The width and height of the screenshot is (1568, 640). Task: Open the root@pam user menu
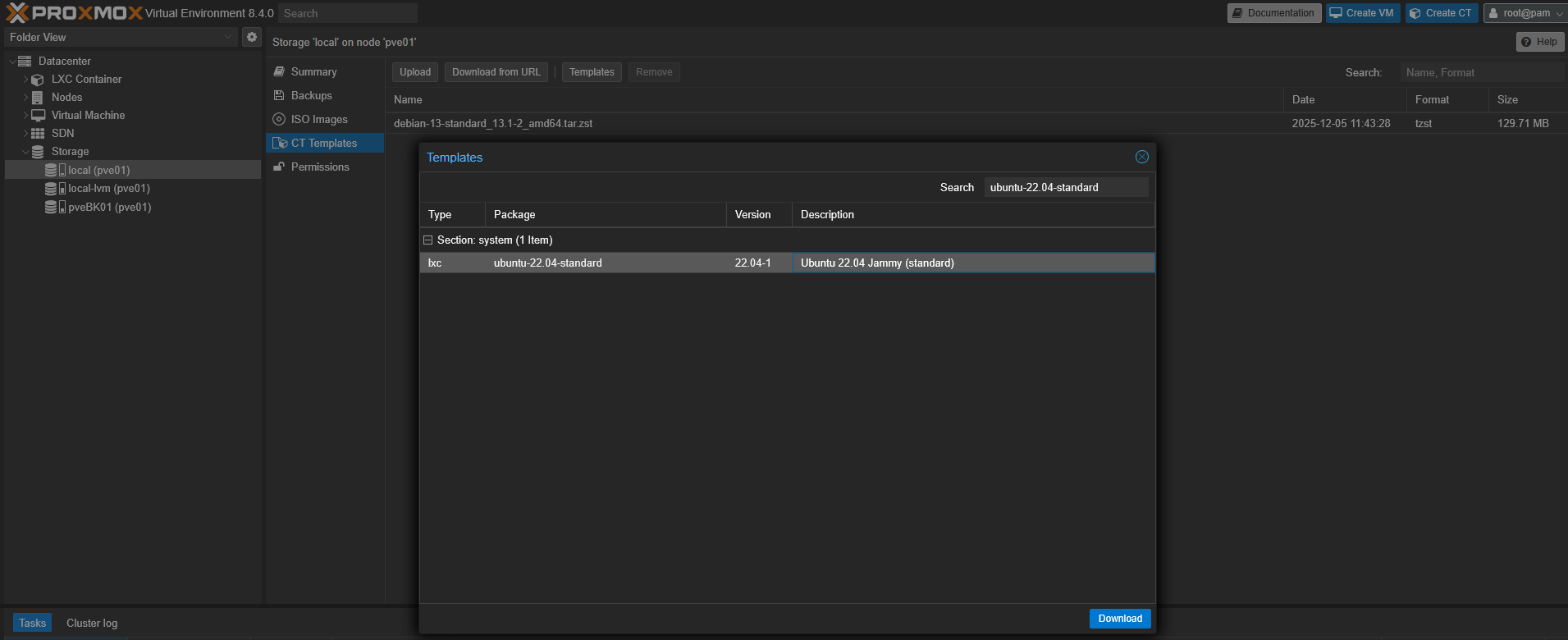(1525, 13)
